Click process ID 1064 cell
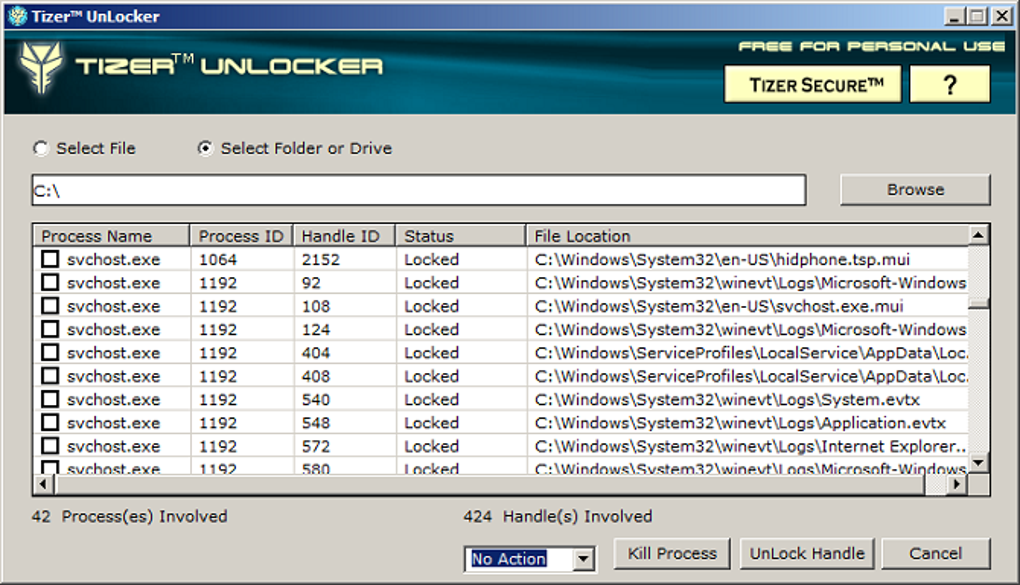This screenshot has height=585, width=1020. point(218,260)
